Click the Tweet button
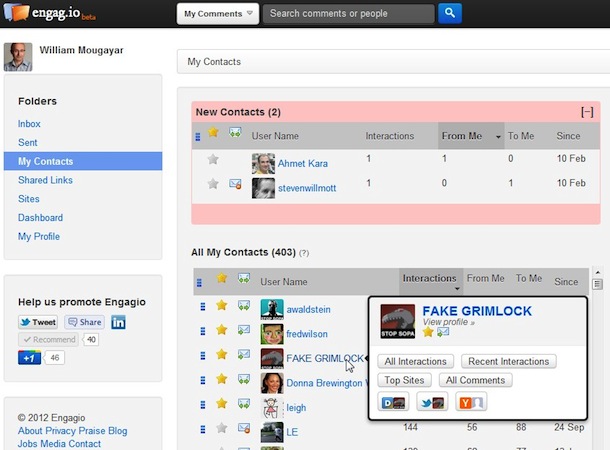The image size is (610, 450). tap(38, 322)
